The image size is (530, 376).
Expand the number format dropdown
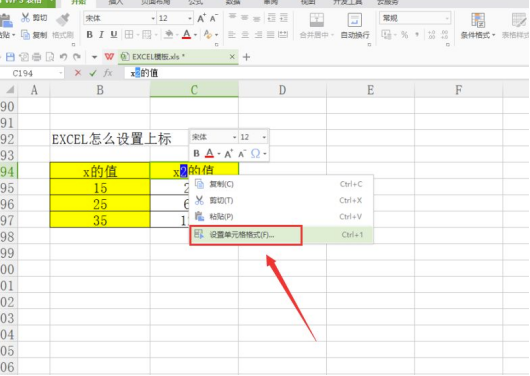coord(447,18)
